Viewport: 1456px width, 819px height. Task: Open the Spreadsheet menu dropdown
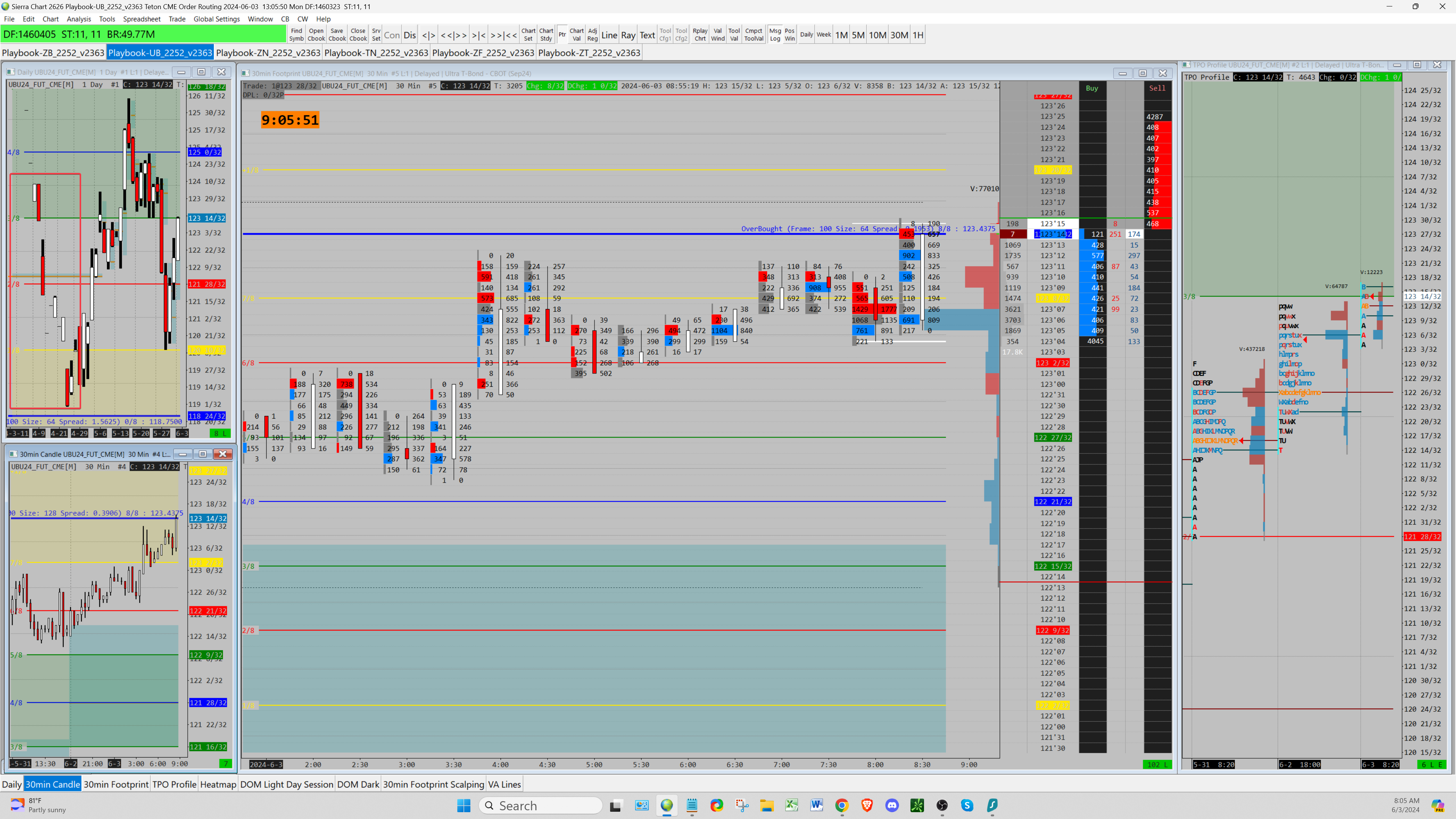click(141, 19)
